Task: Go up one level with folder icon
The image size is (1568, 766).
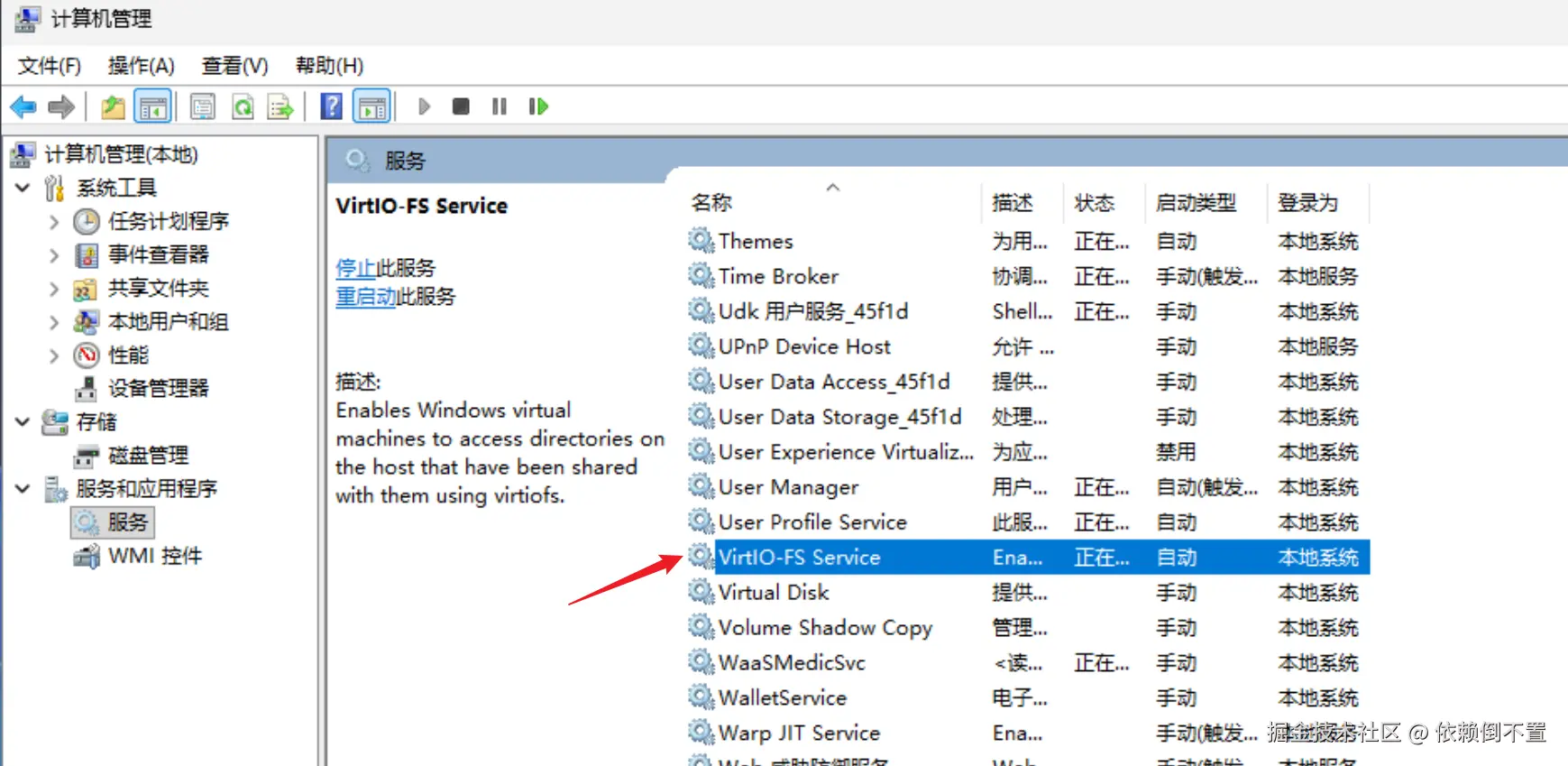Action: (x=113, y=107)
